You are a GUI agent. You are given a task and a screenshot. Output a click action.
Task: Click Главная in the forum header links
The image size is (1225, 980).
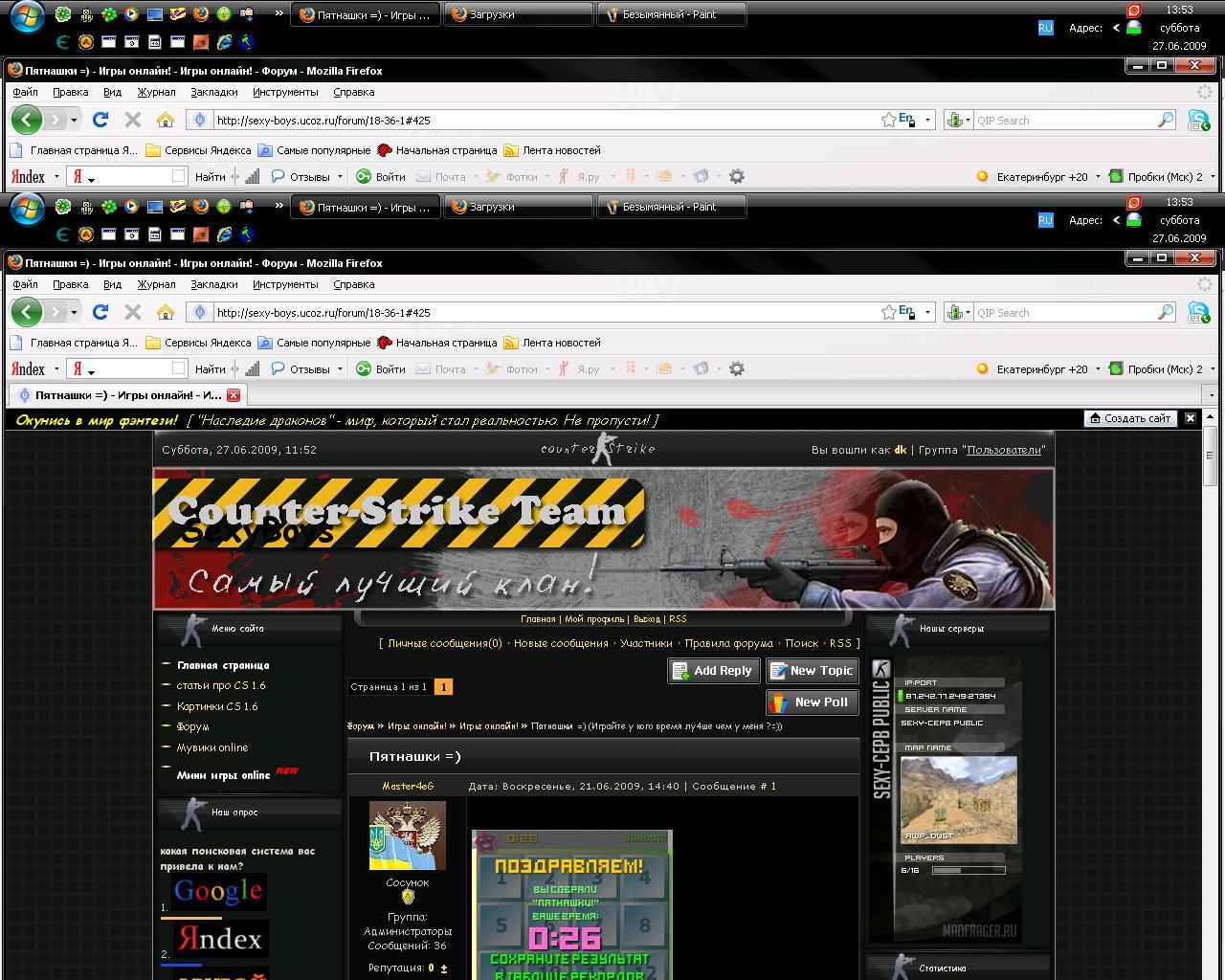(538, 619)
